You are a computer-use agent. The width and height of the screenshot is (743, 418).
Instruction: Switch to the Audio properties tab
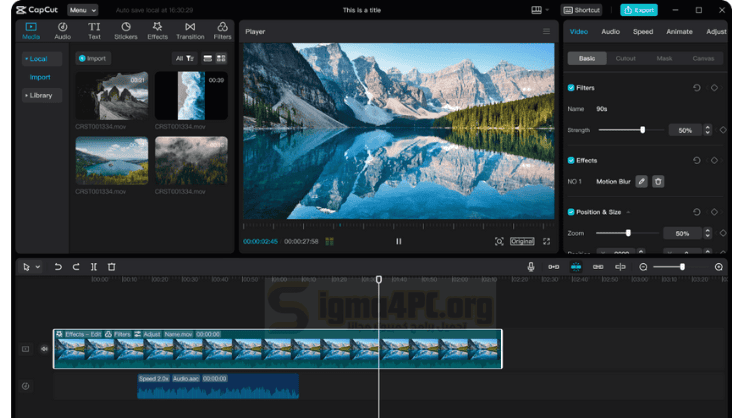tap(610, 31)
